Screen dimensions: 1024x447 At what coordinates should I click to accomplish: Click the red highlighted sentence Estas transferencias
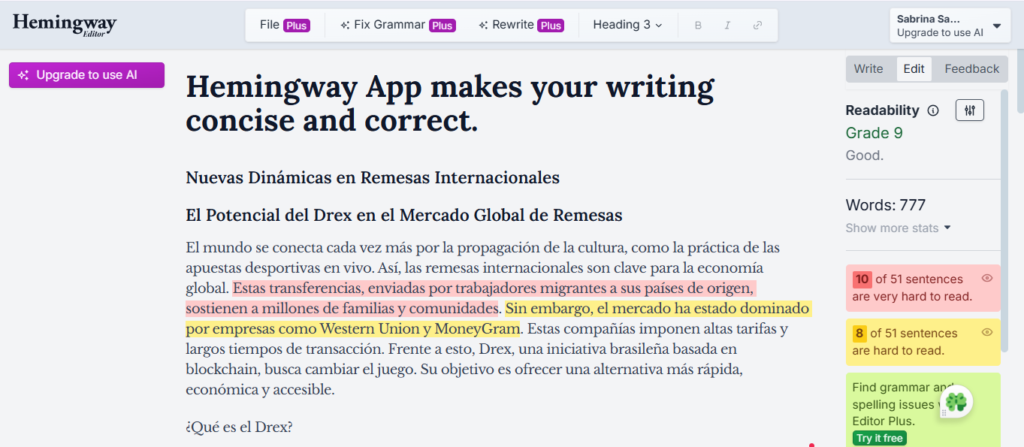click(471, 297)
